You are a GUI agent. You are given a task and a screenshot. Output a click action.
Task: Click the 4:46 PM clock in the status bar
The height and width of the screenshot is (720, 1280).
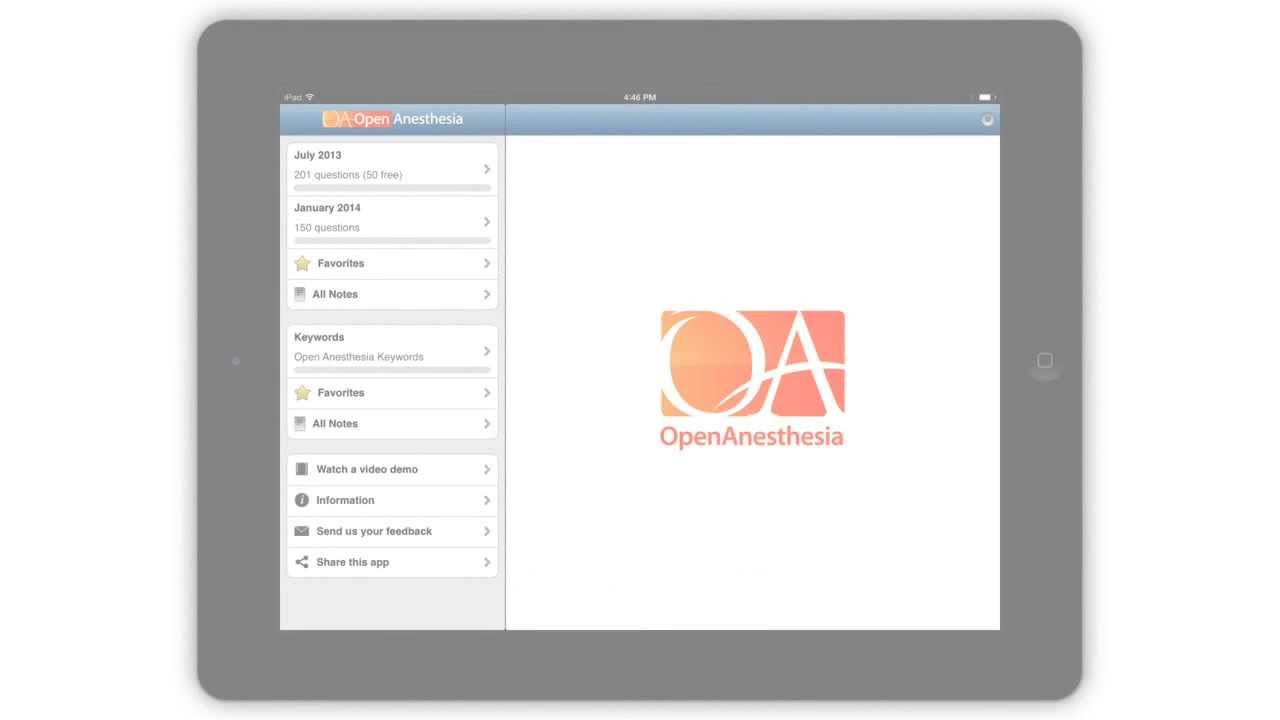pos(640,97)
